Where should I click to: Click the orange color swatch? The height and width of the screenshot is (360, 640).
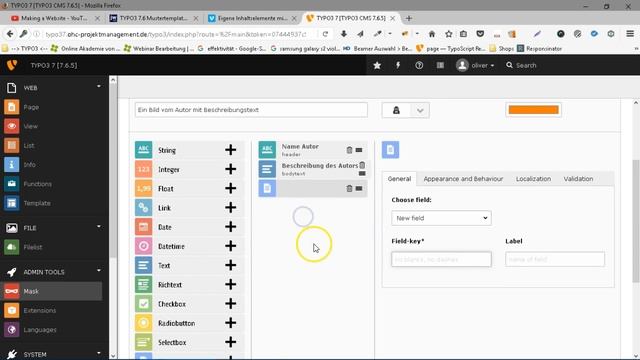[533, 110]
